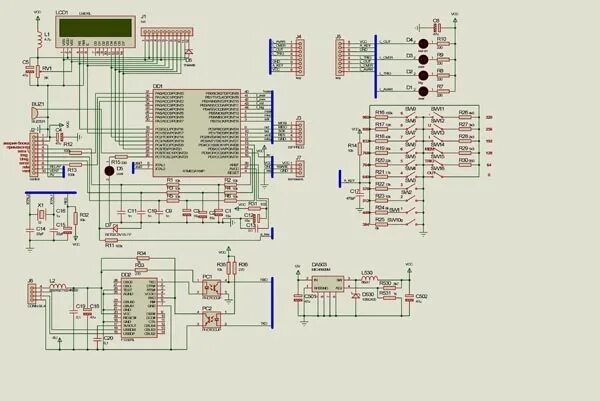
Task: Select resistor R7 next to D1
Action: (443, 91)
